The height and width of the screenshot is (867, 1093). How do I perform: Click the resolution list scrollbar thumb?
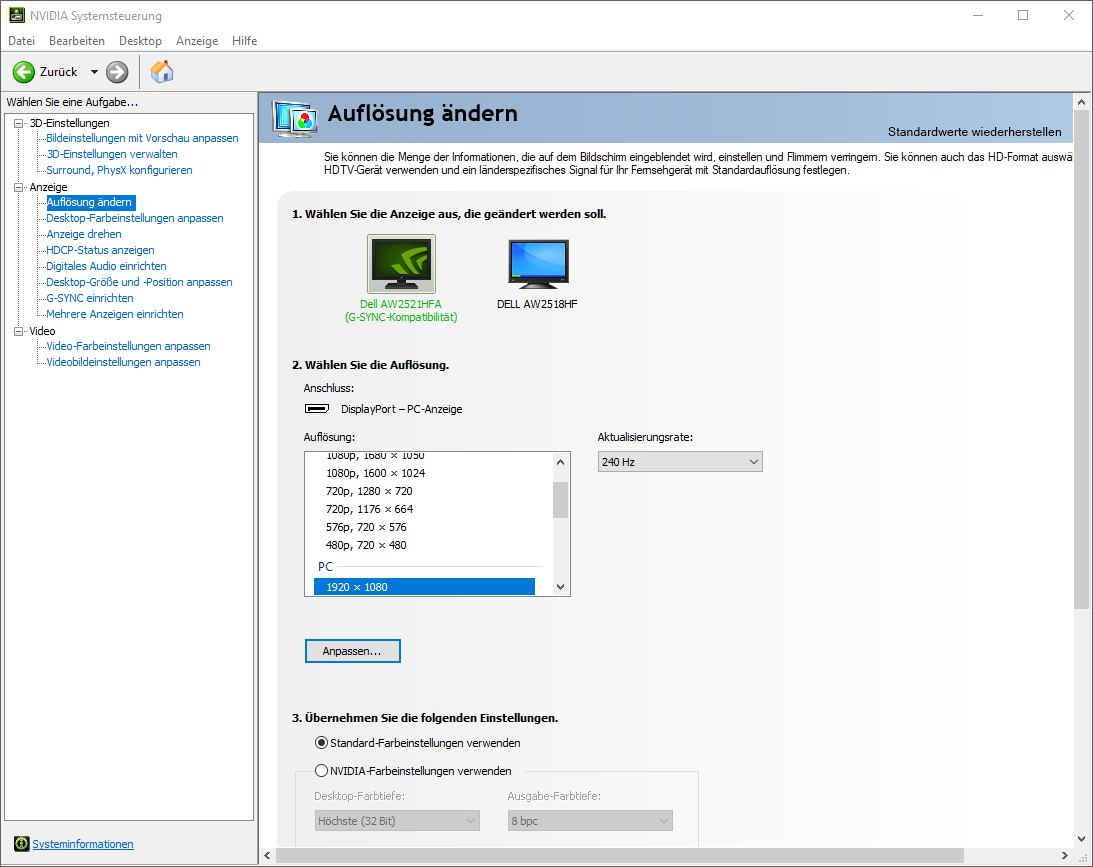tap(560, 500)
